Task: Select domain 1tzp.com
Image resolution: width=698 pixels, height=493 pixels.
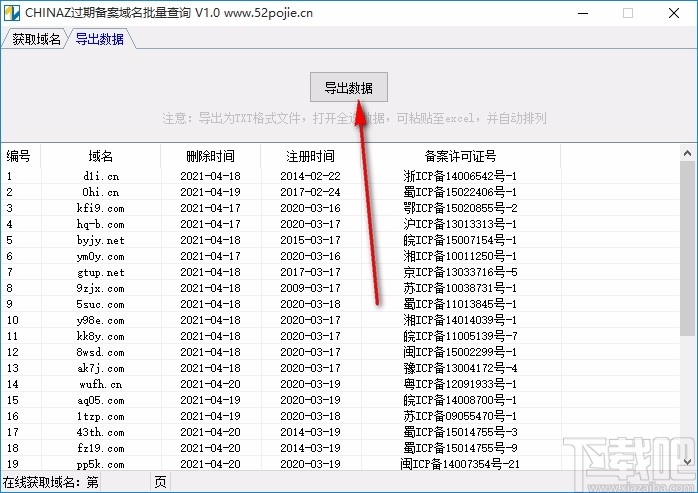Action: click(x=101, y=416)
